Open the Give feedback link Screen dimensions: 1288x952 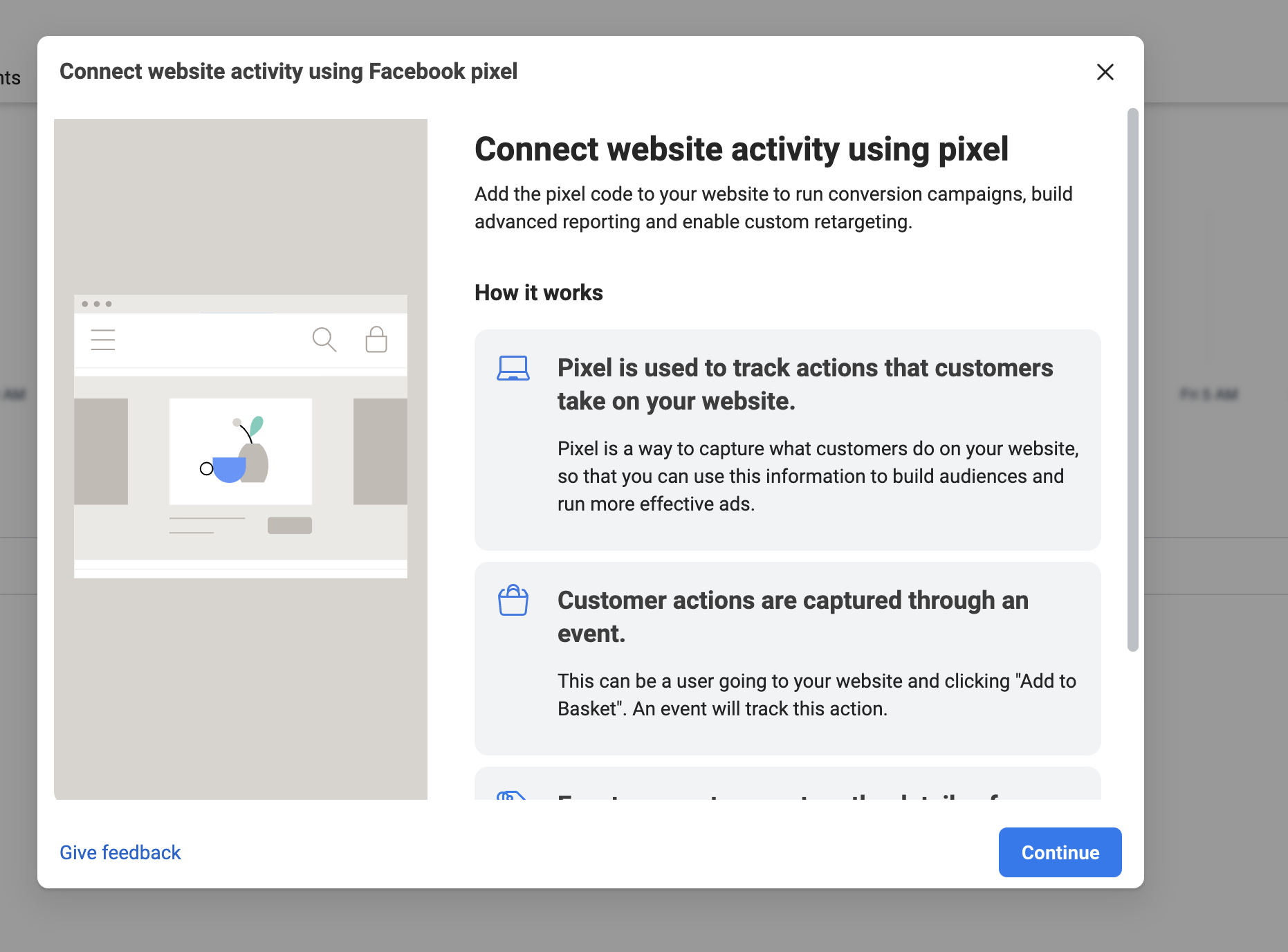click(120, 852)
